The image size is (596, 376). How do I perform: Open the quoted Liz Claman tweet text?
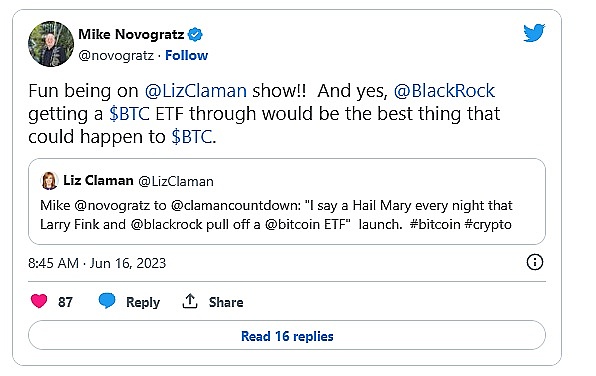coord(276,215)
